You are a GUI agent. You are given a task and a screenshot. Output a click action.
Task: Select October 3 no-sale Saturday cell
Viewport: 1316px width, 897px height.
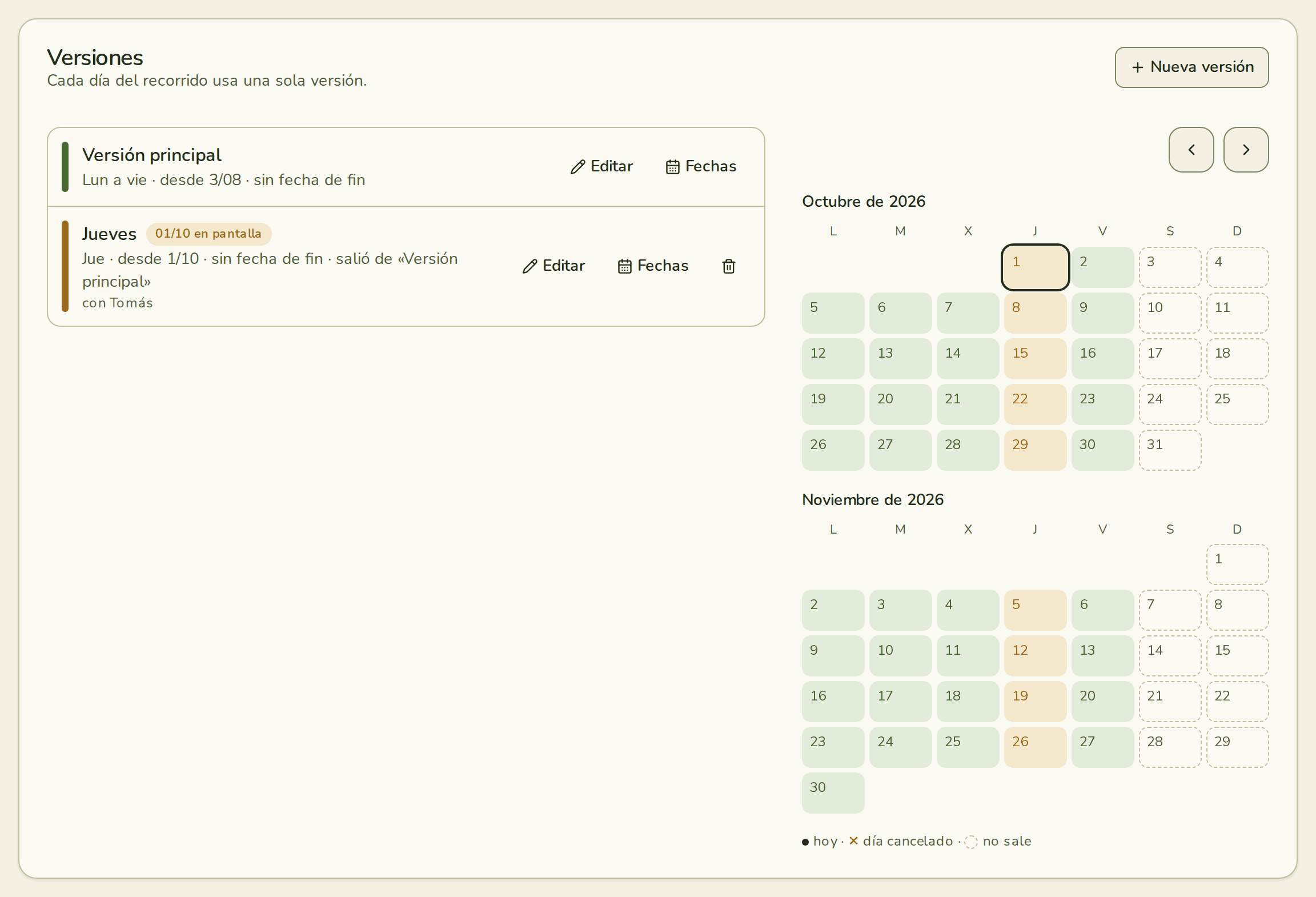(x=1170, y=267)
